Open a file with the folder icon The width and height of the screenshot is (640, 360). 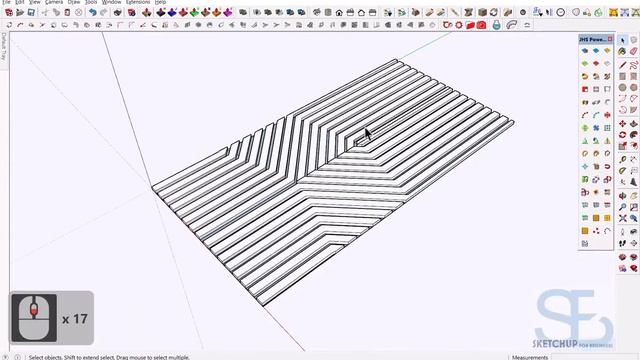click(x=20, y=13)
